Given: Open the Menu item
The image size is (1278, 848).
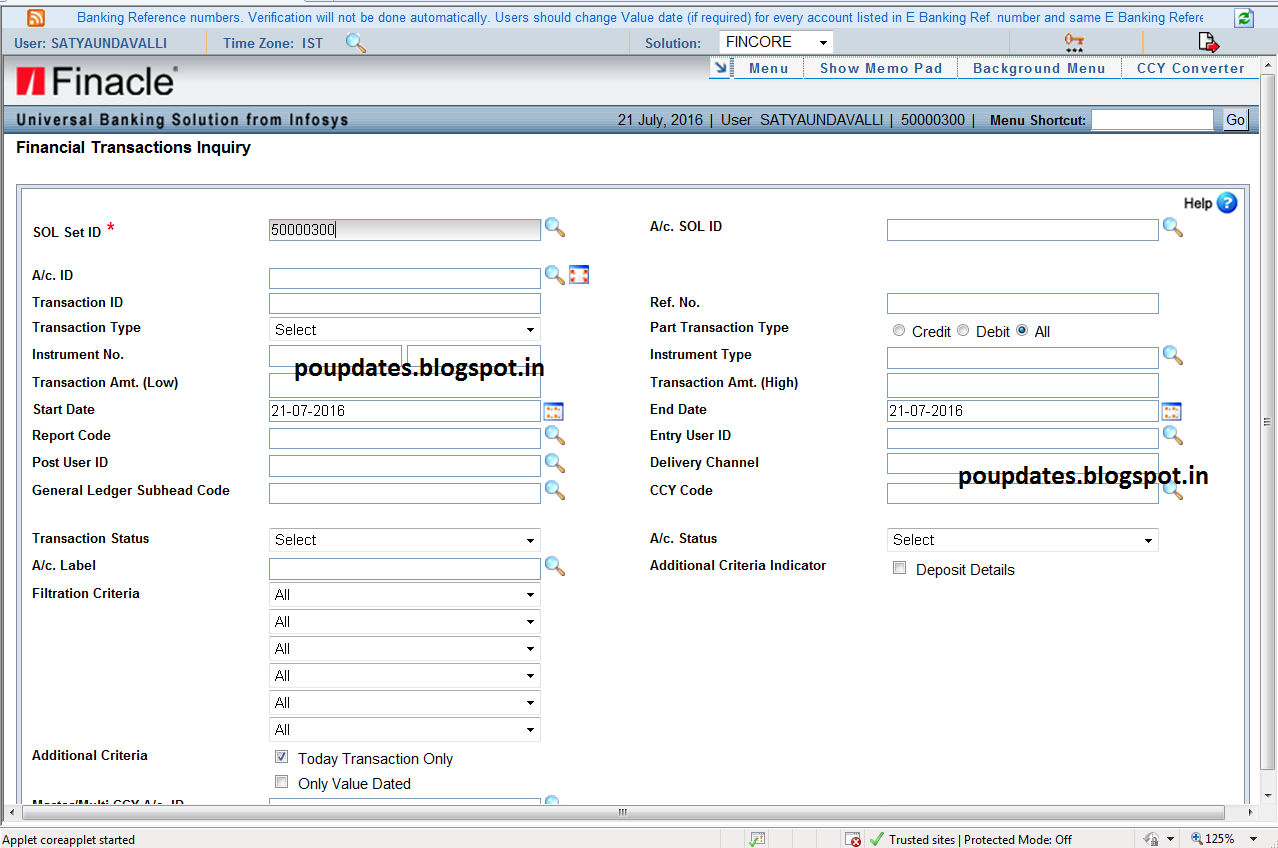Looking at the screenshot, I should coord(768,68).
